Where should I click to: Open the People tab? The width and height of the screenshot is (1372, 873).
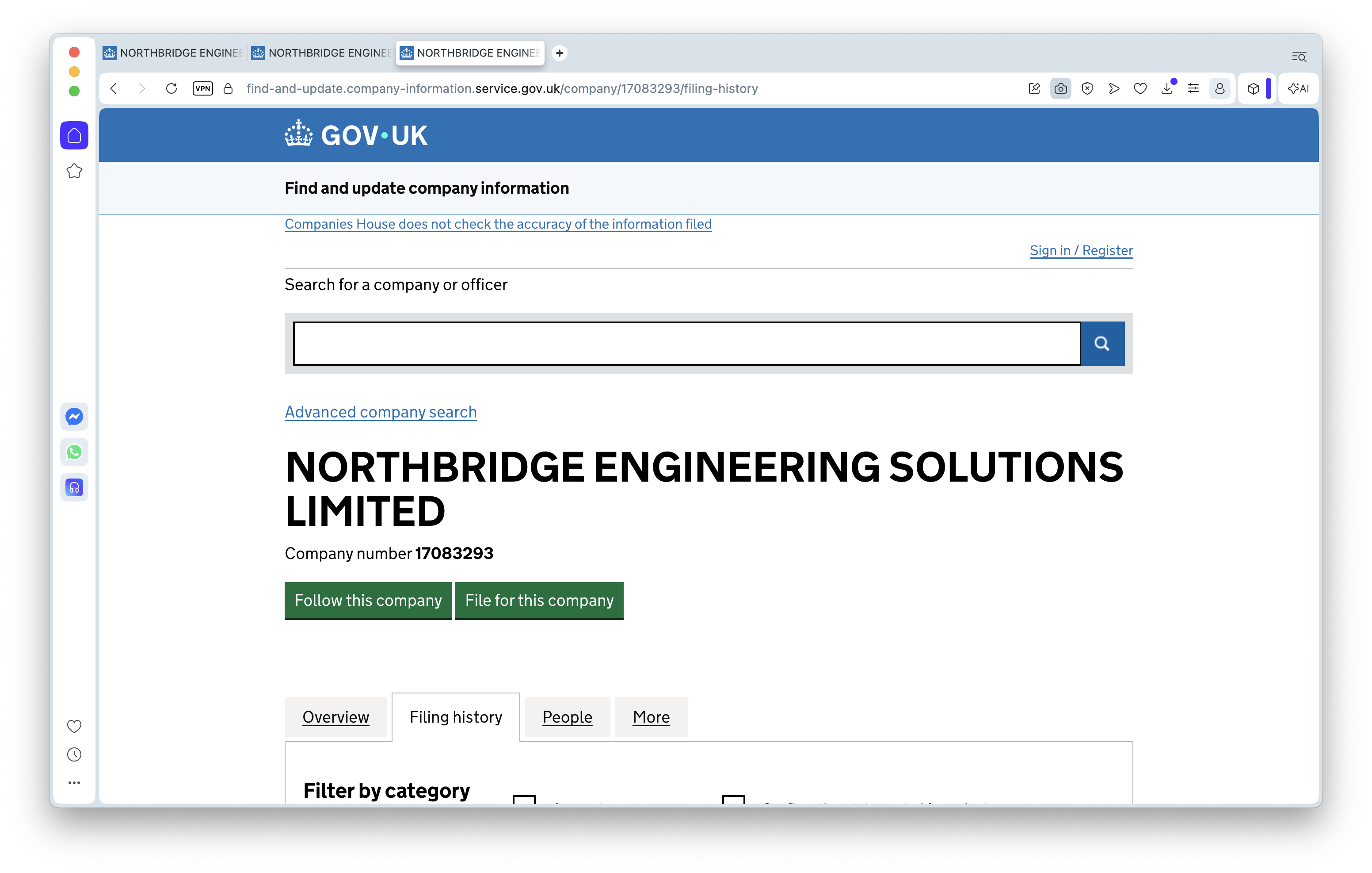click(x=567, y=717)
